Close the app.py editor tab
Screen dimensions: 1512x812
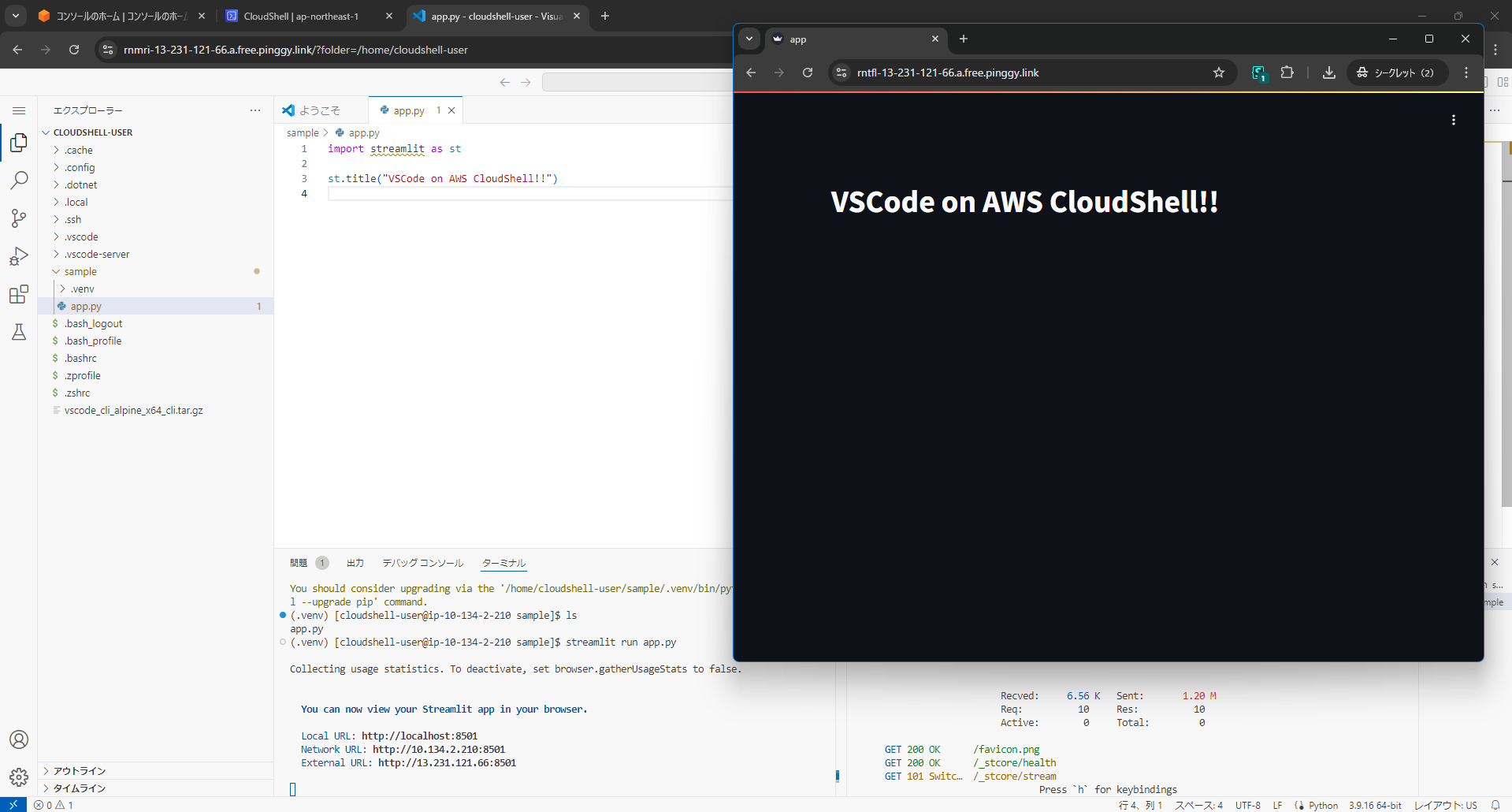click(x=451, y=110)
